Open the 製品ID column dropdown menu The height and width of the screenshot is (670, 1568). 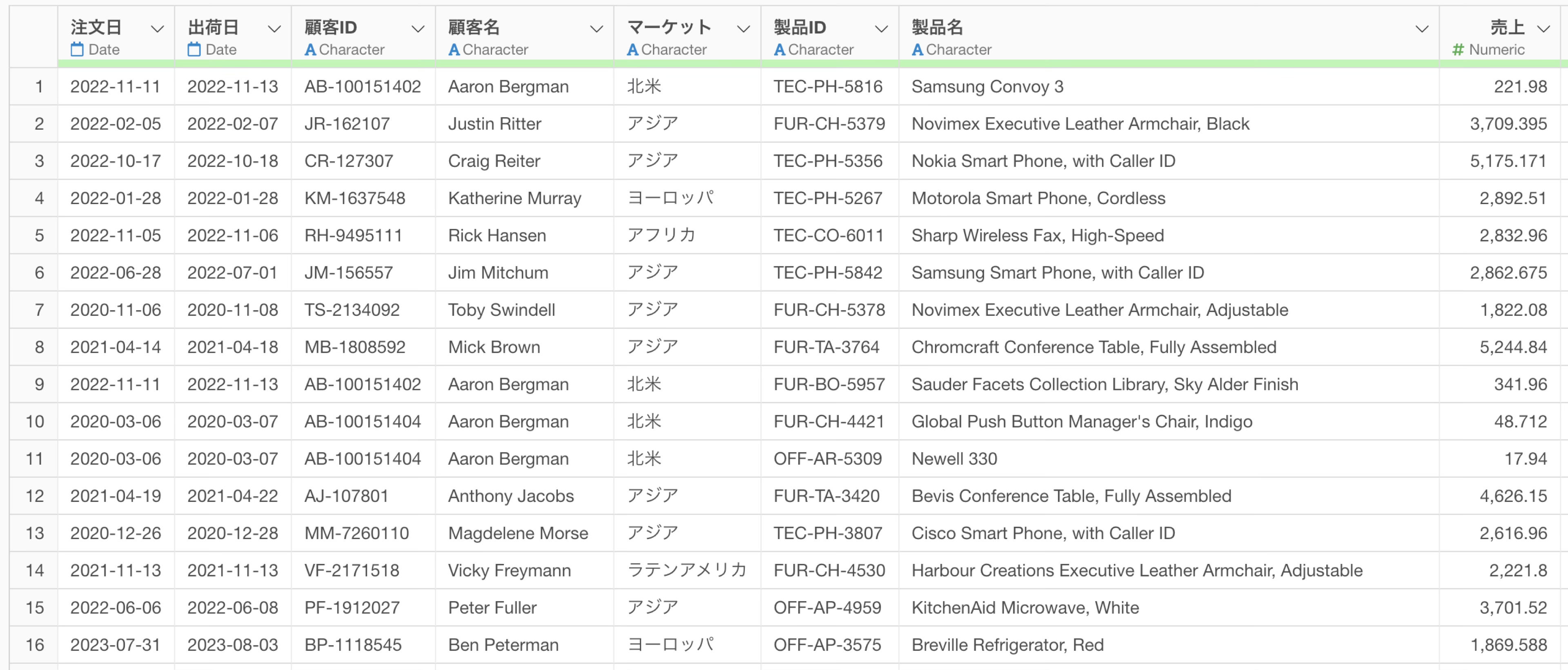(881, 29)
